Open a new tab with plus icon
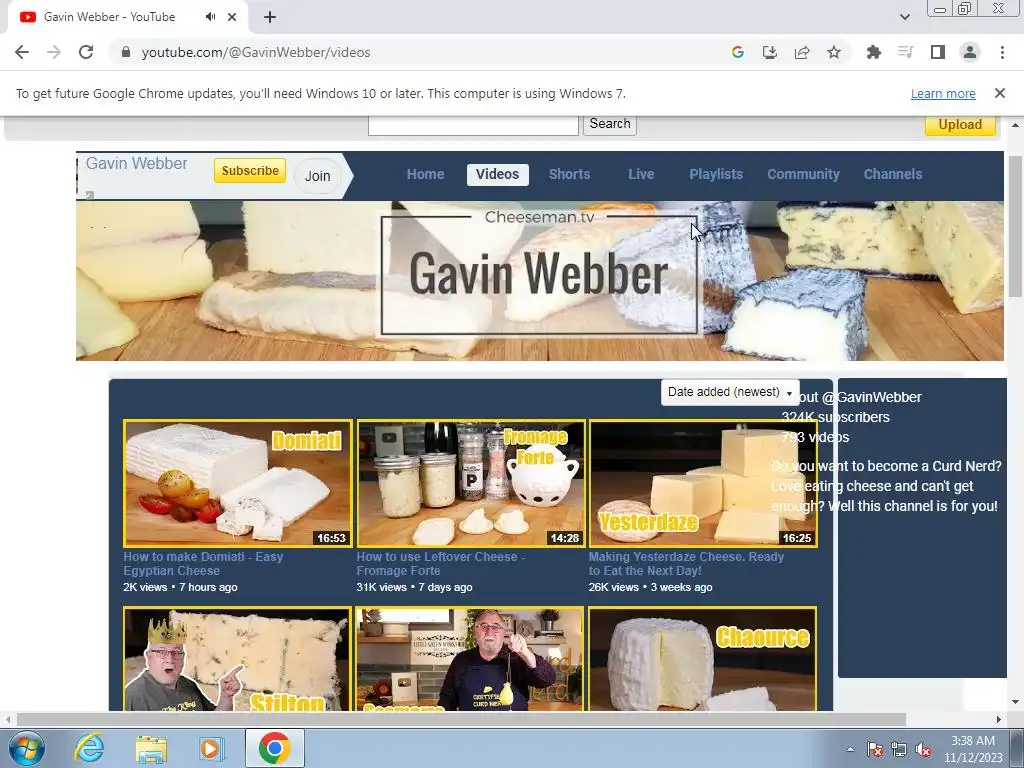This screenshot has width=1024, height=768. (x=270, y=17)
